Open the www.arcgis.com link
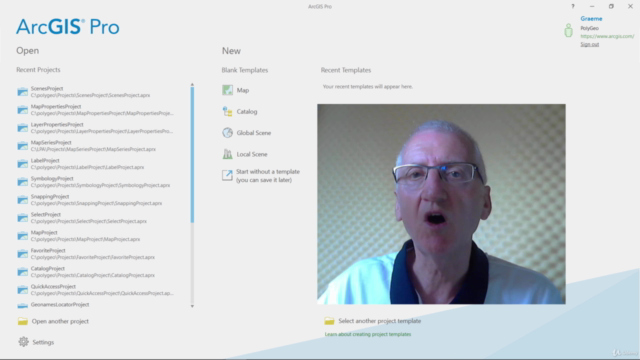The width and height of the screenshot is (640, 360). (x=607, y=36)
